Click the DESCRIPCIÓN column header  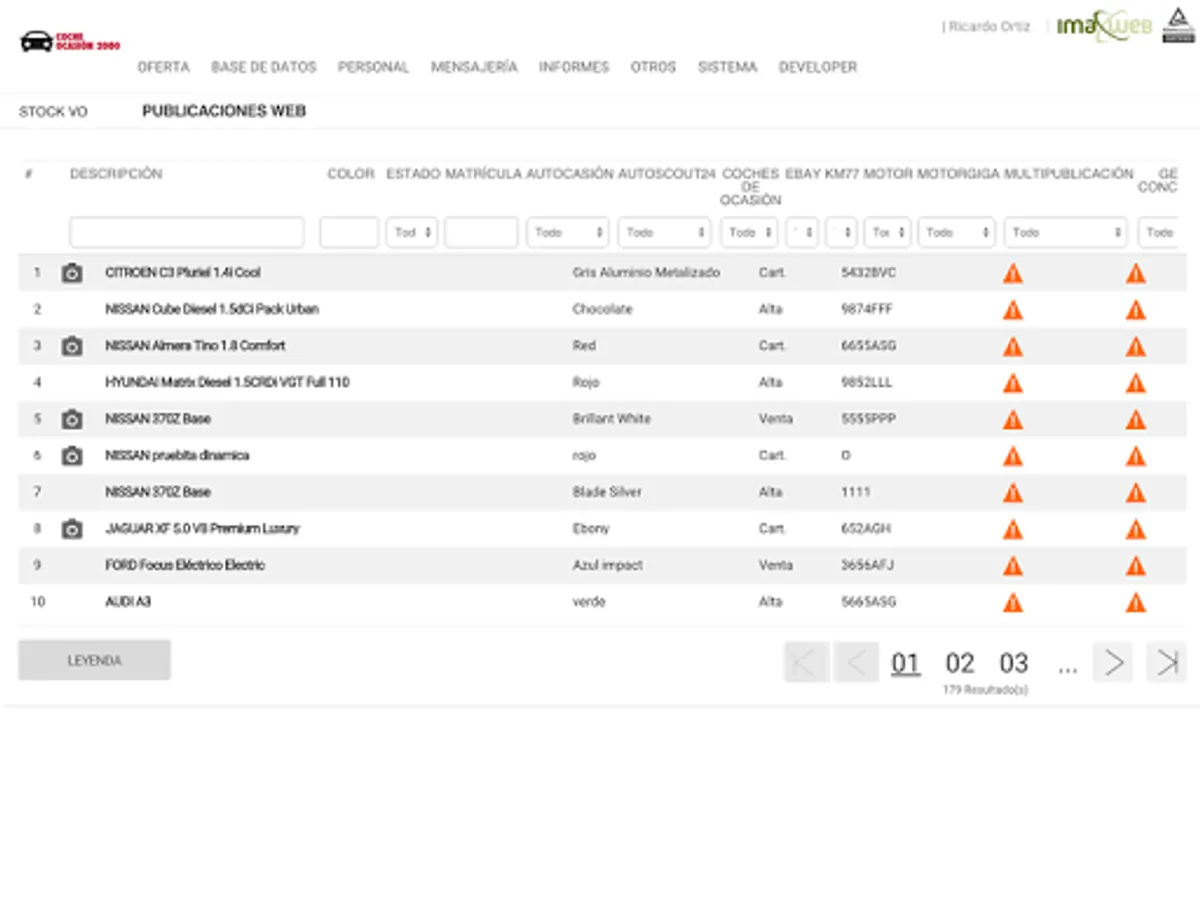click(x=116, y=174)
